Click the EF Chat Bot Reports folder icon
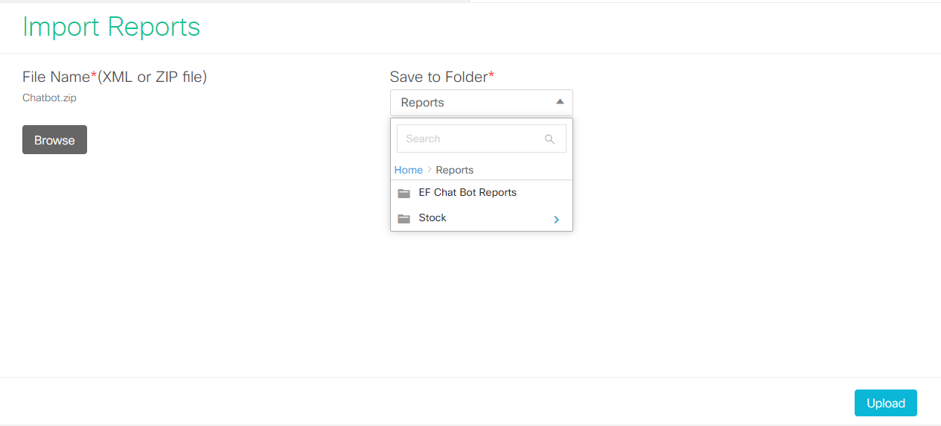 tap(404, 193)
